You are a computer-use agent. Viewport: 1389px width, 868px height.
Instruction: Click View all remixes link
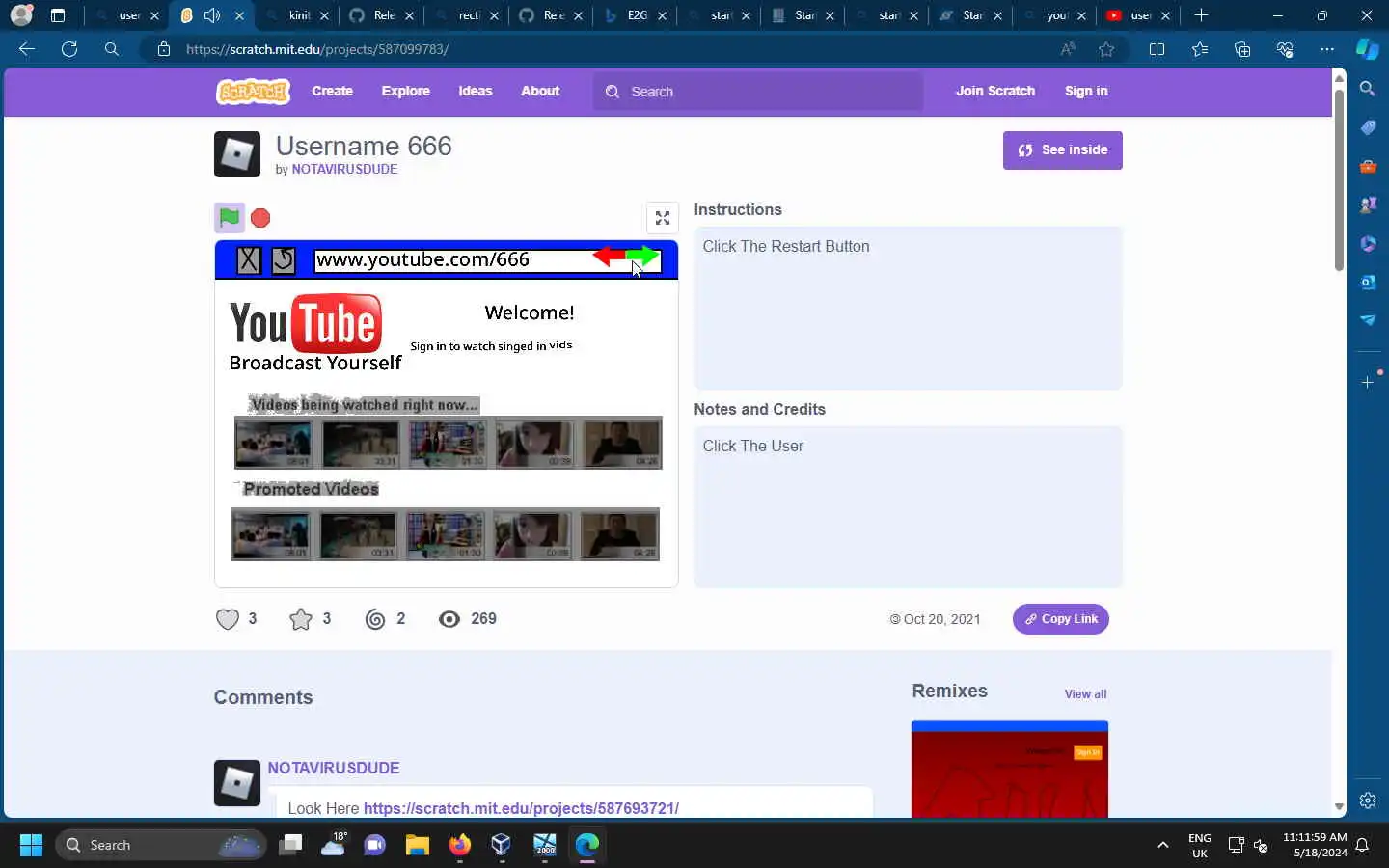point(1085,693)
